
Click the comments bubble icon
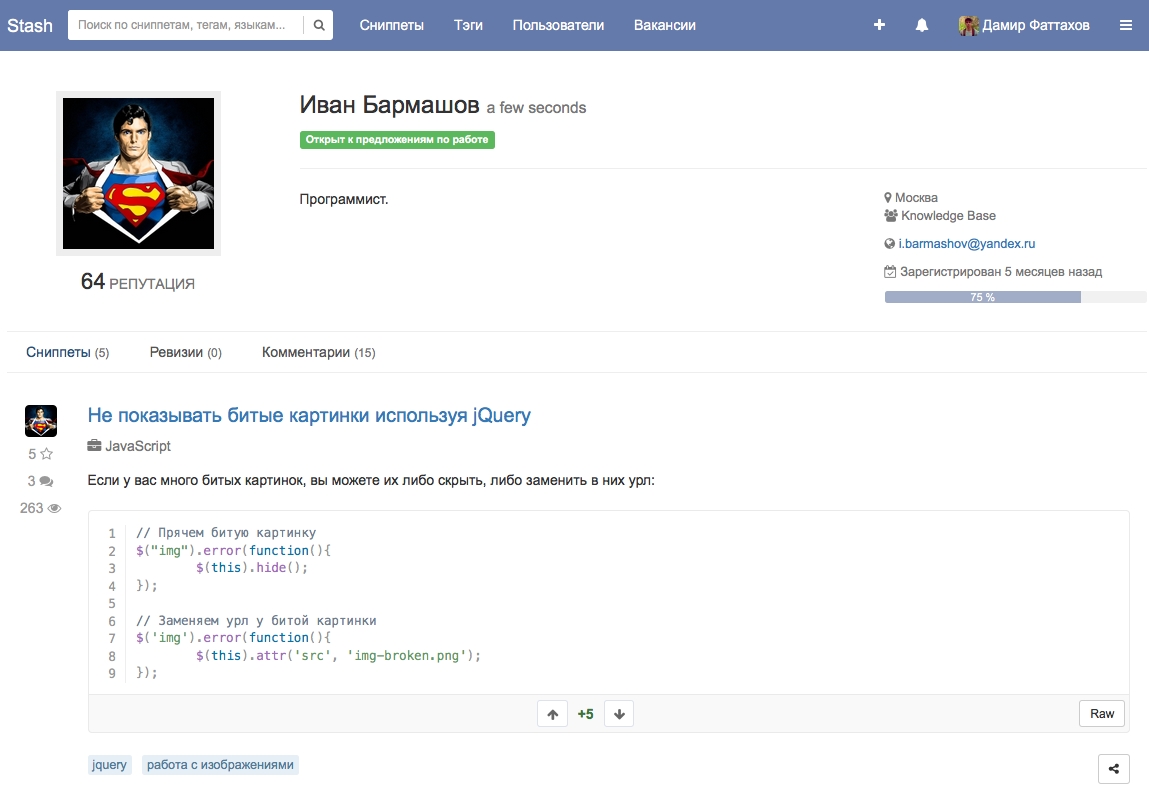[46, 481]
